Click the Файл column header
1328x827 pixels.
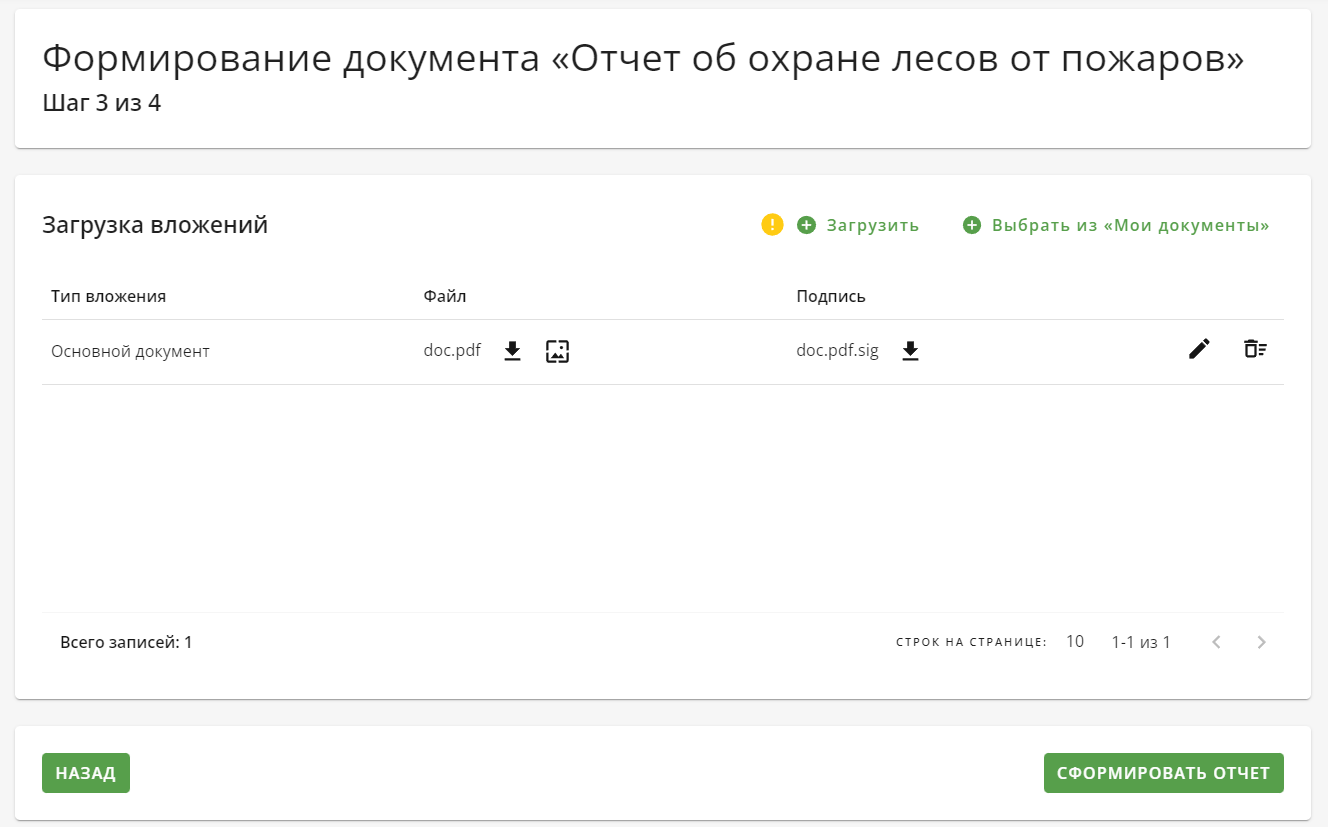point(445,296)
